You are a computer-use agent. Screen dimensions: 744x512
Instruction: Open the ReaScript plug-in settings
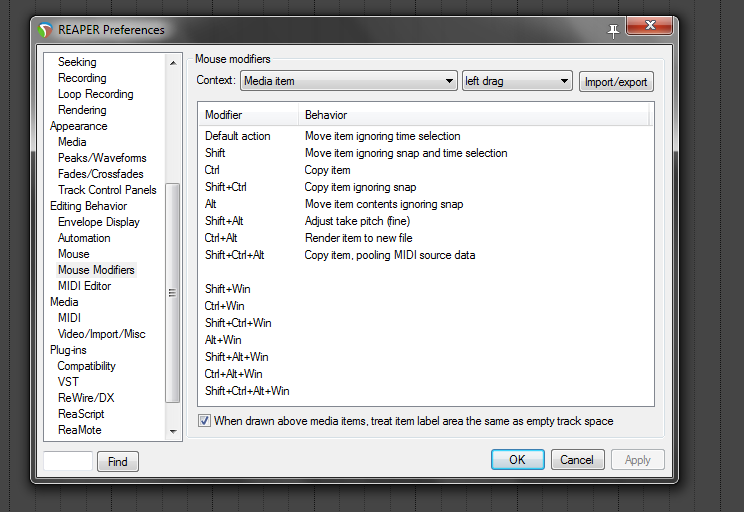coord(81,414)
